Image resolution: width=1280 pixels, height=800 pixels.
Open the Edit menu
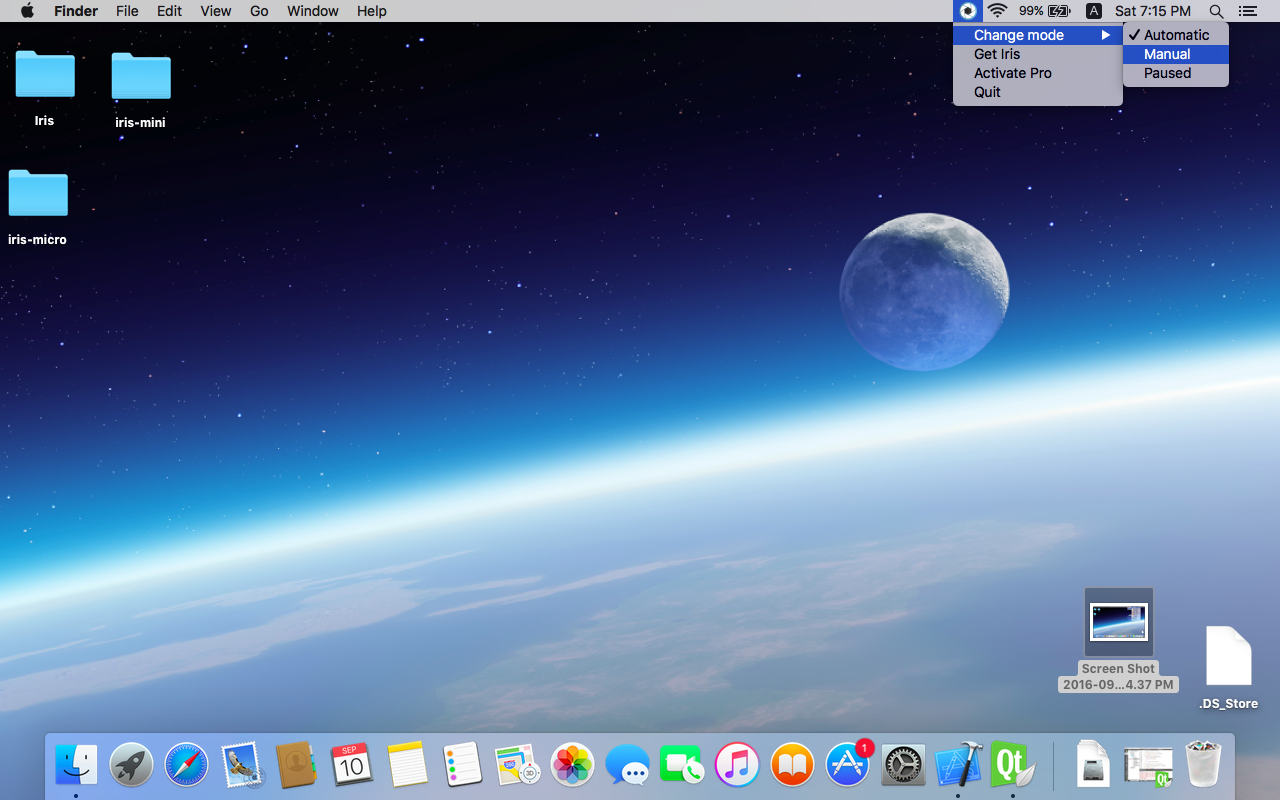coord(169,11)
